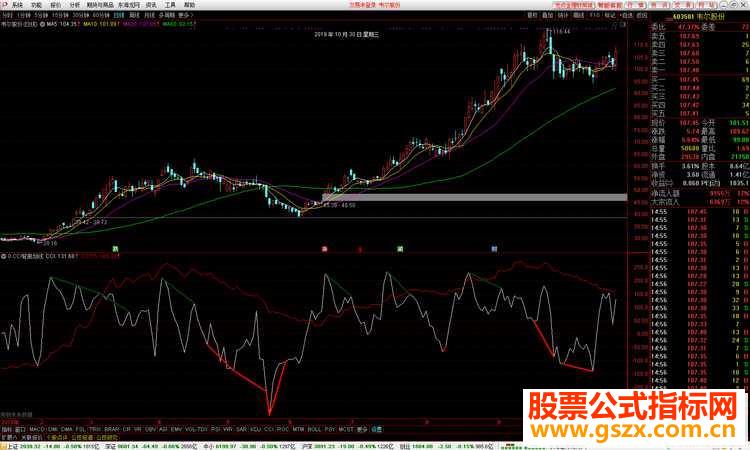
Task: Open the 报价 menu
Action: [x=55, y=5]
